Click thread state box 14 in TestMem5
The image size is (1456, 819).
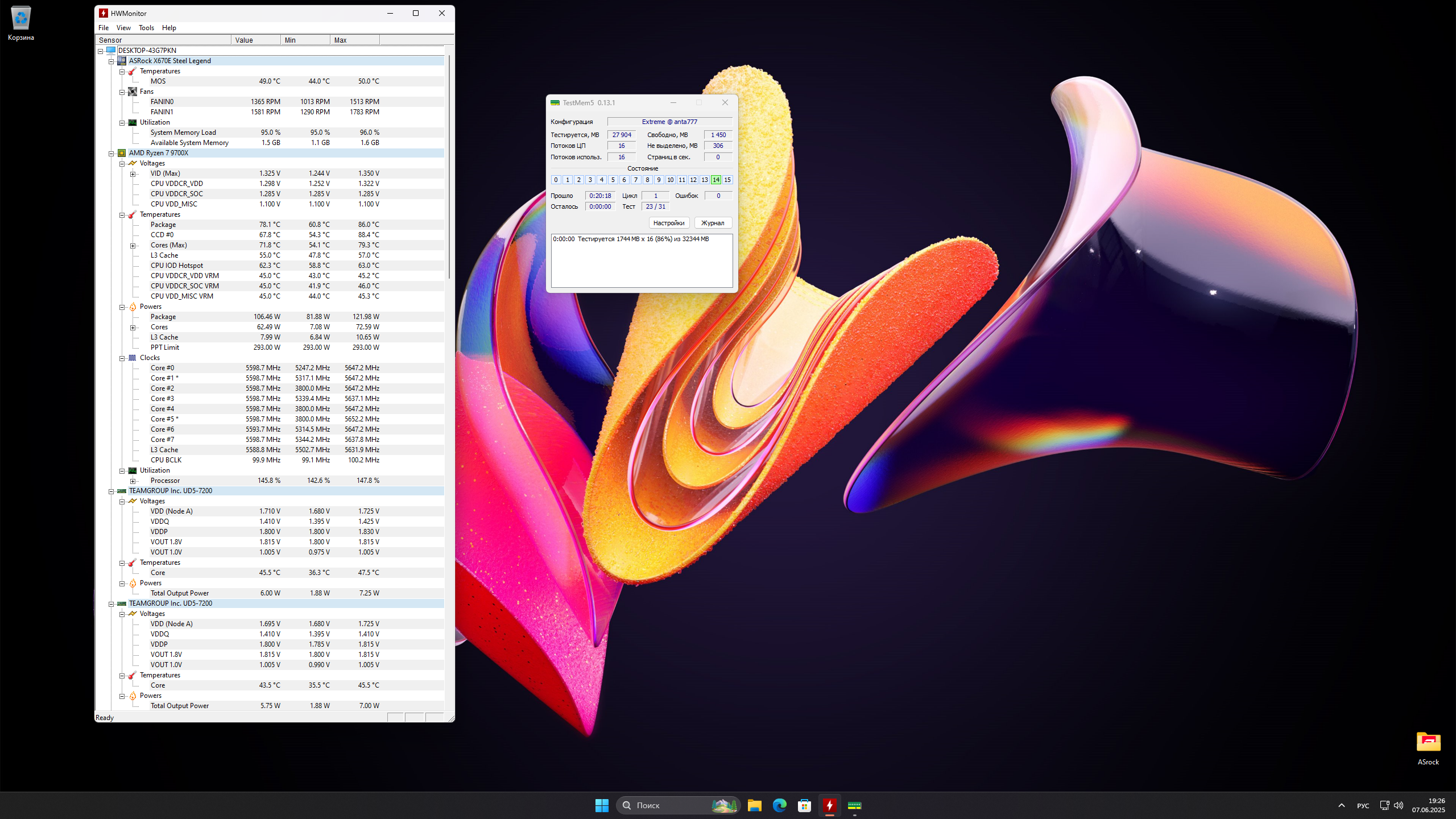[x=715, y=180]
